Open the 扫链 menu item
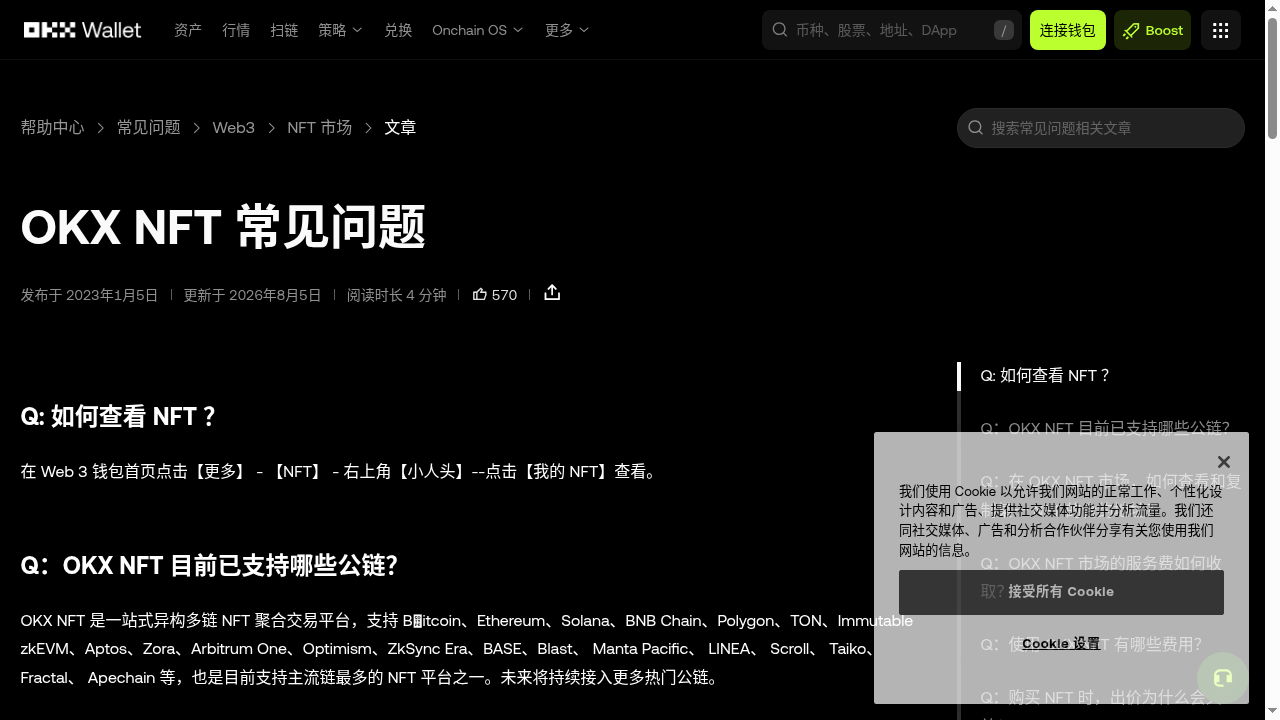1280x720 pixels. coord(284,30)
